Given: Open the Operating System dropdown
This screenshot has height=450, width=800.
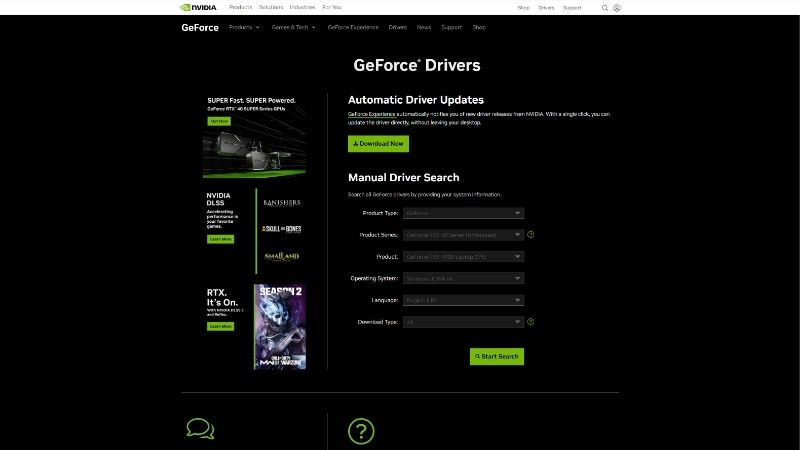Looking at the screenshot, I should click(x=463, y=279).
